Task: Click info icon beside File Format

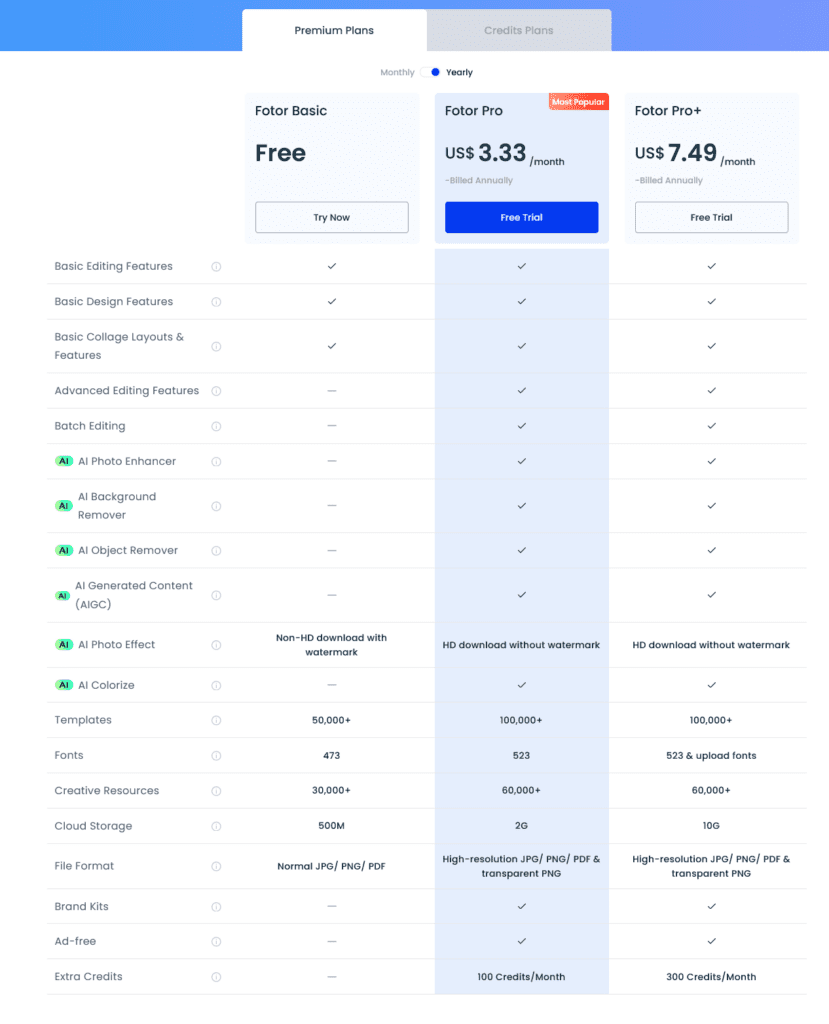Action: 216,867
